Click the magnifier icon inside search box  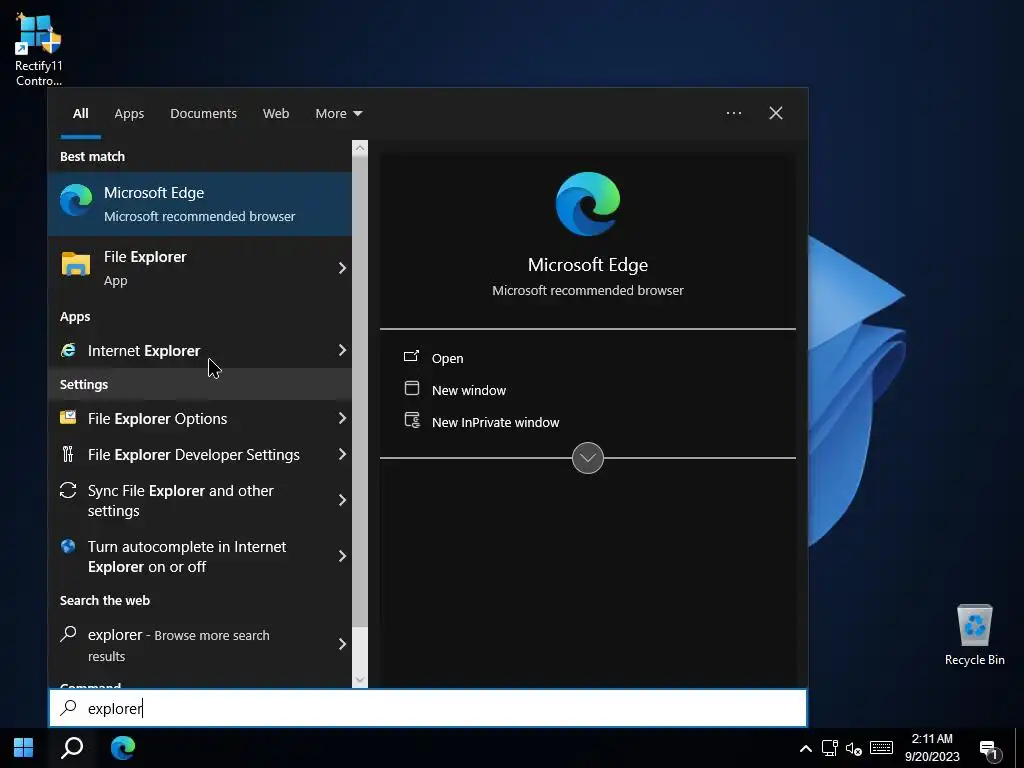click(68, 708)
